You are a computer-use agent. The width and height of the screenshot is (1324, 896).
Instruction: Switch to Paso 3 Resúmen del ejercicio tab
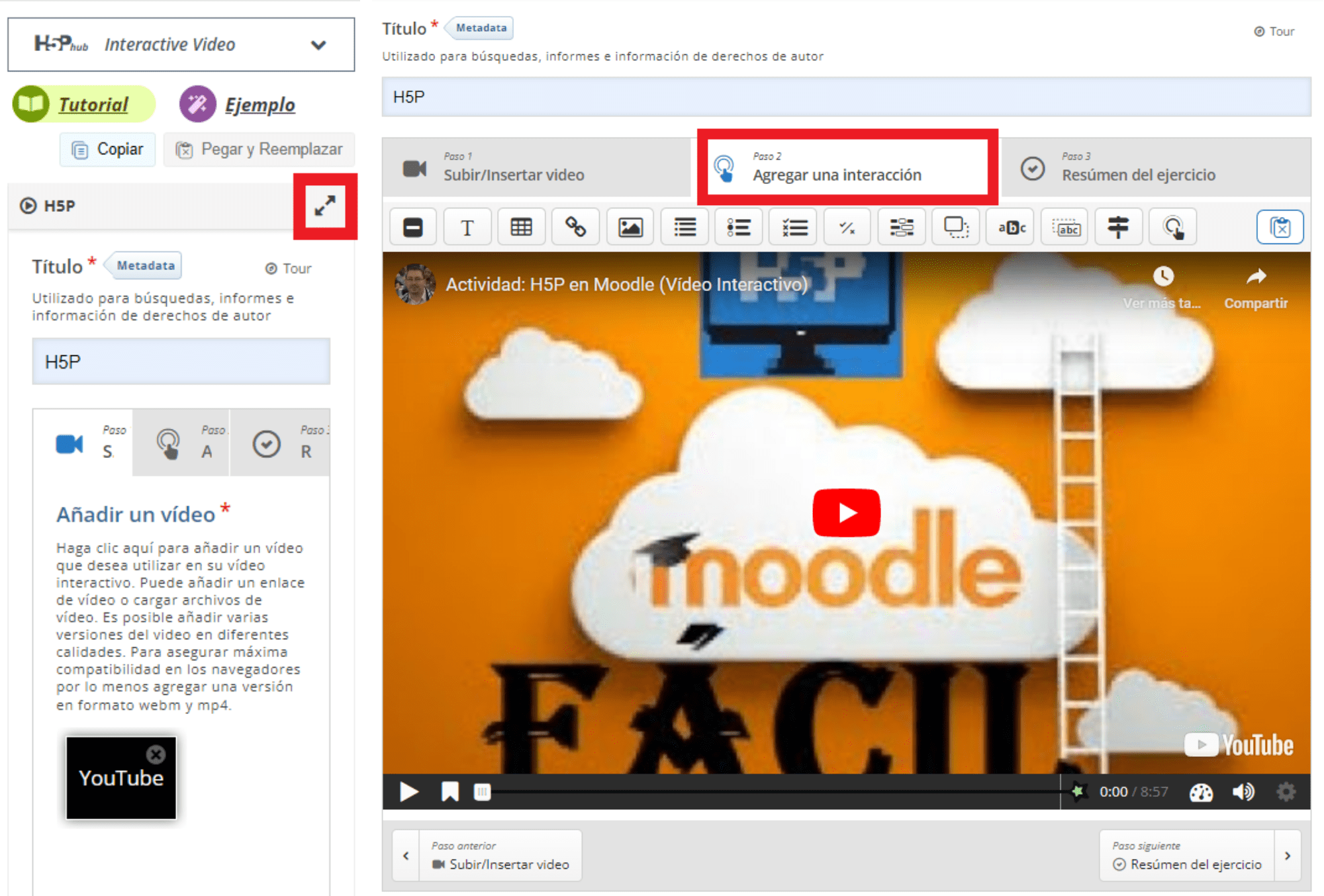click(x=1156, y=167)
